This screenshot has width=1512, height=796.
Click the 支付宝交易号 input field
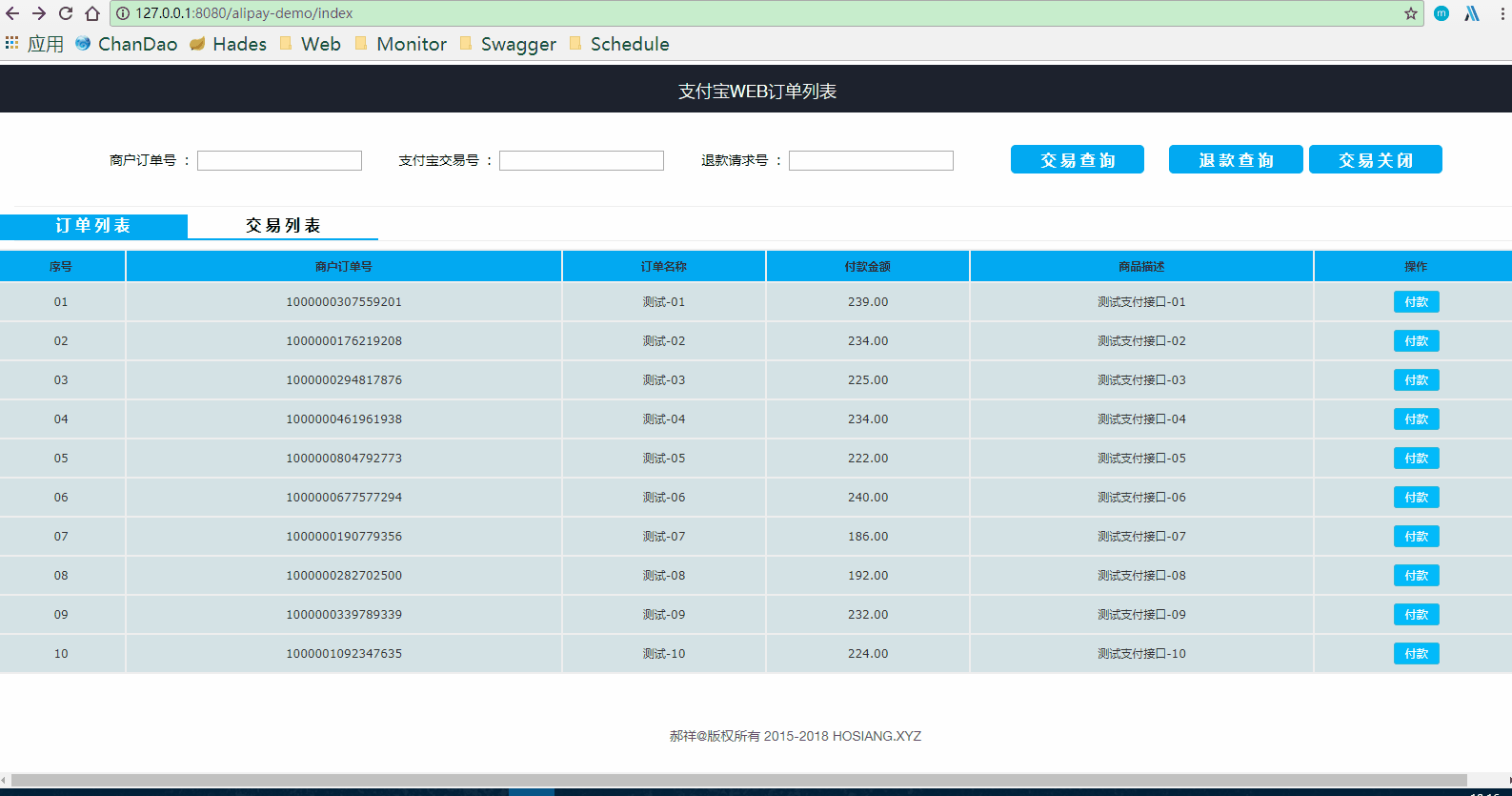tap(581, 160)
